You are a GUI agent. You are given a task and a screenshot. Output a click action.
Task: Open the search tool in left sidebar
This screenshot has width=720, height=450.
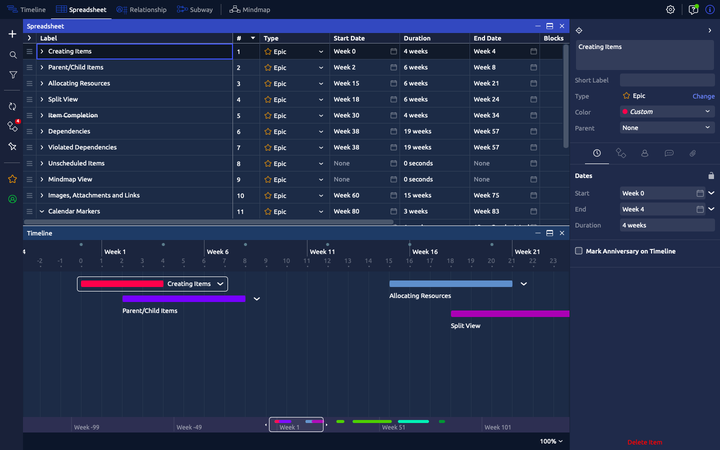(12, 55)
